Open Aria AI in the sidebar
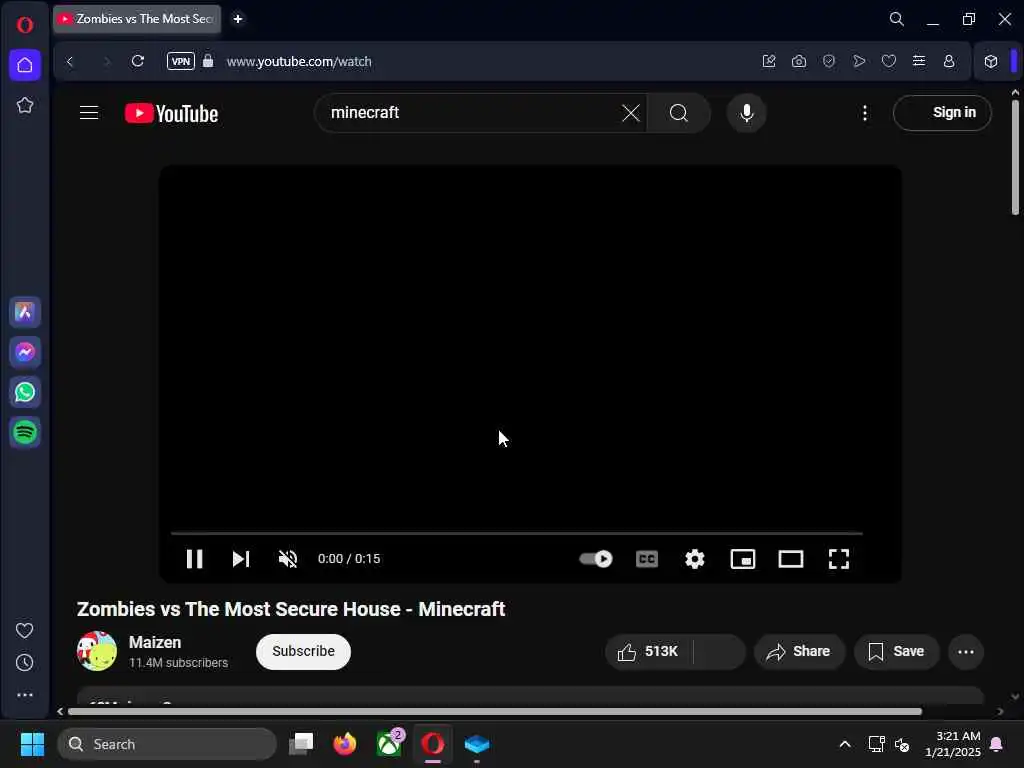The height and width of the screenshot is (768, 1024). (25, 312)
